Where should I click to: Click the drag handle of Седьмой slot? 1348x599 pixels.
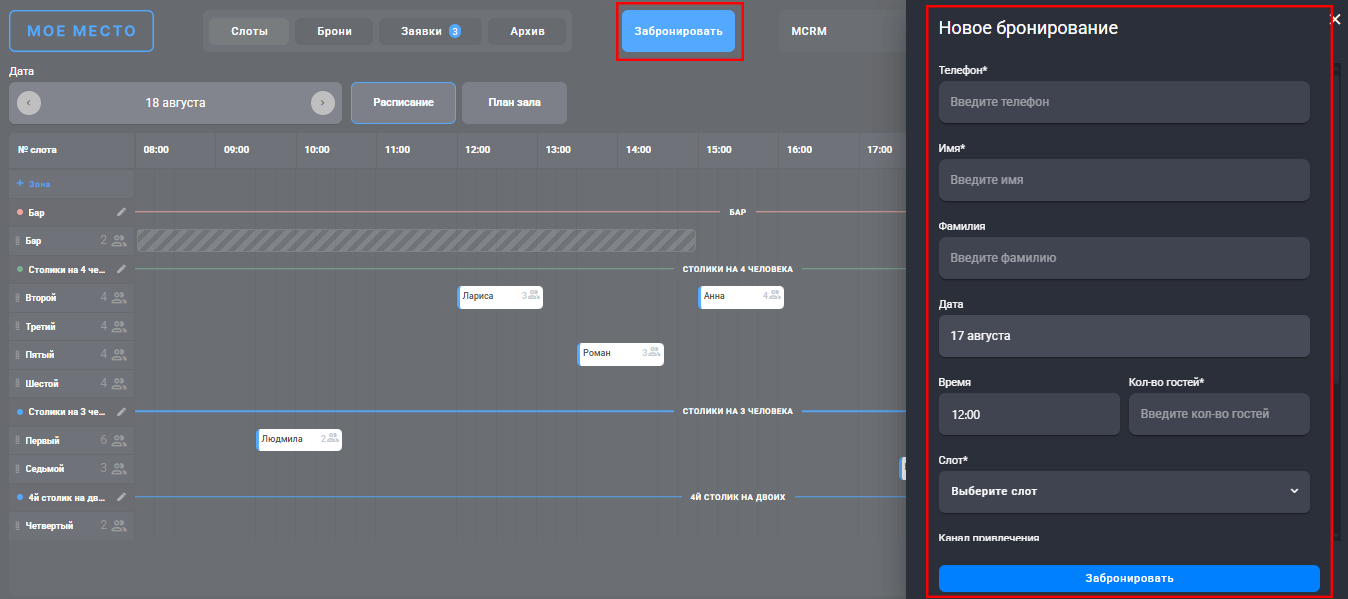(17, 468)
